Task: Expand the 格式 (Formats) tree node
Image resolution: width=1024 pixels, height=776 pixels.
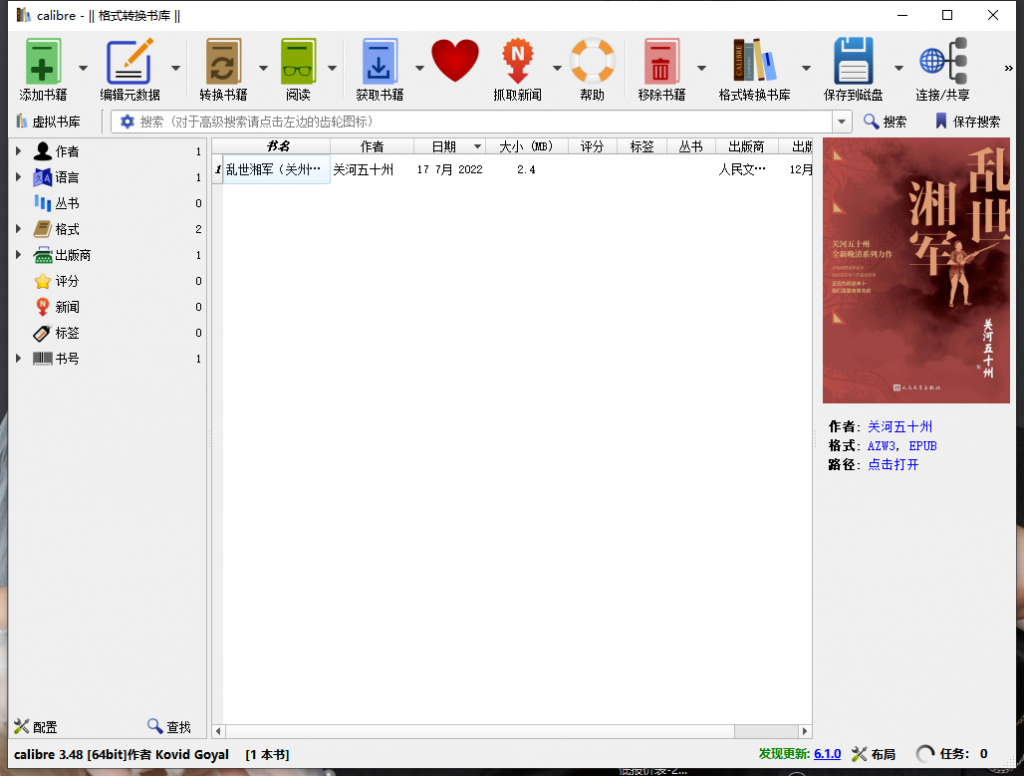Action: tap(18, 229)
